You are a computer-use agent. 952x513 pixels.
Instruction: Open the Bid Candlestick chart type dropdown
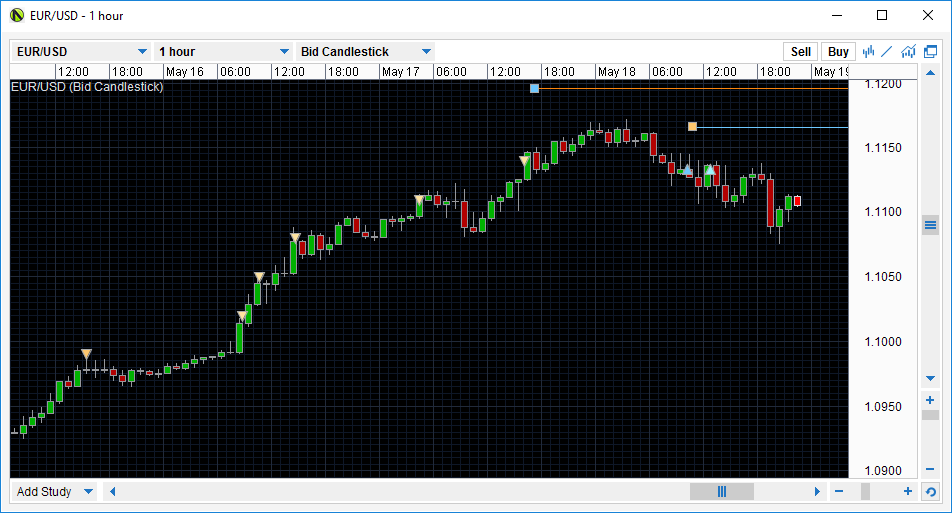click(x=365, y=52)
